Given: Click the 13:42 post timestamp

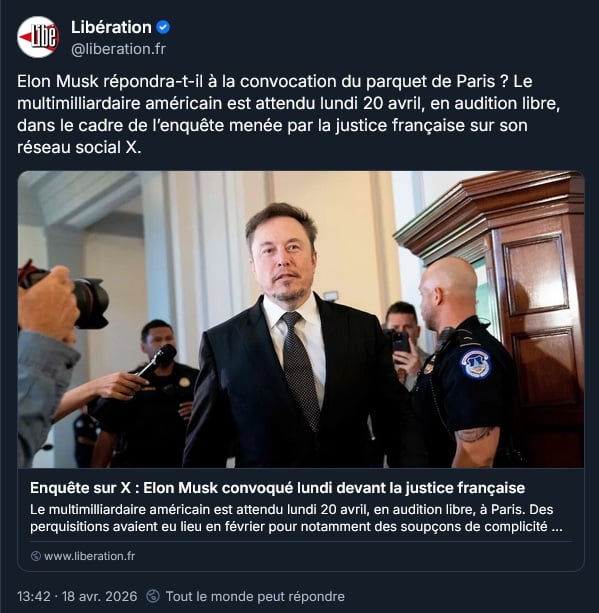Looking at the screenshot, I should click(x=34, y=596).
